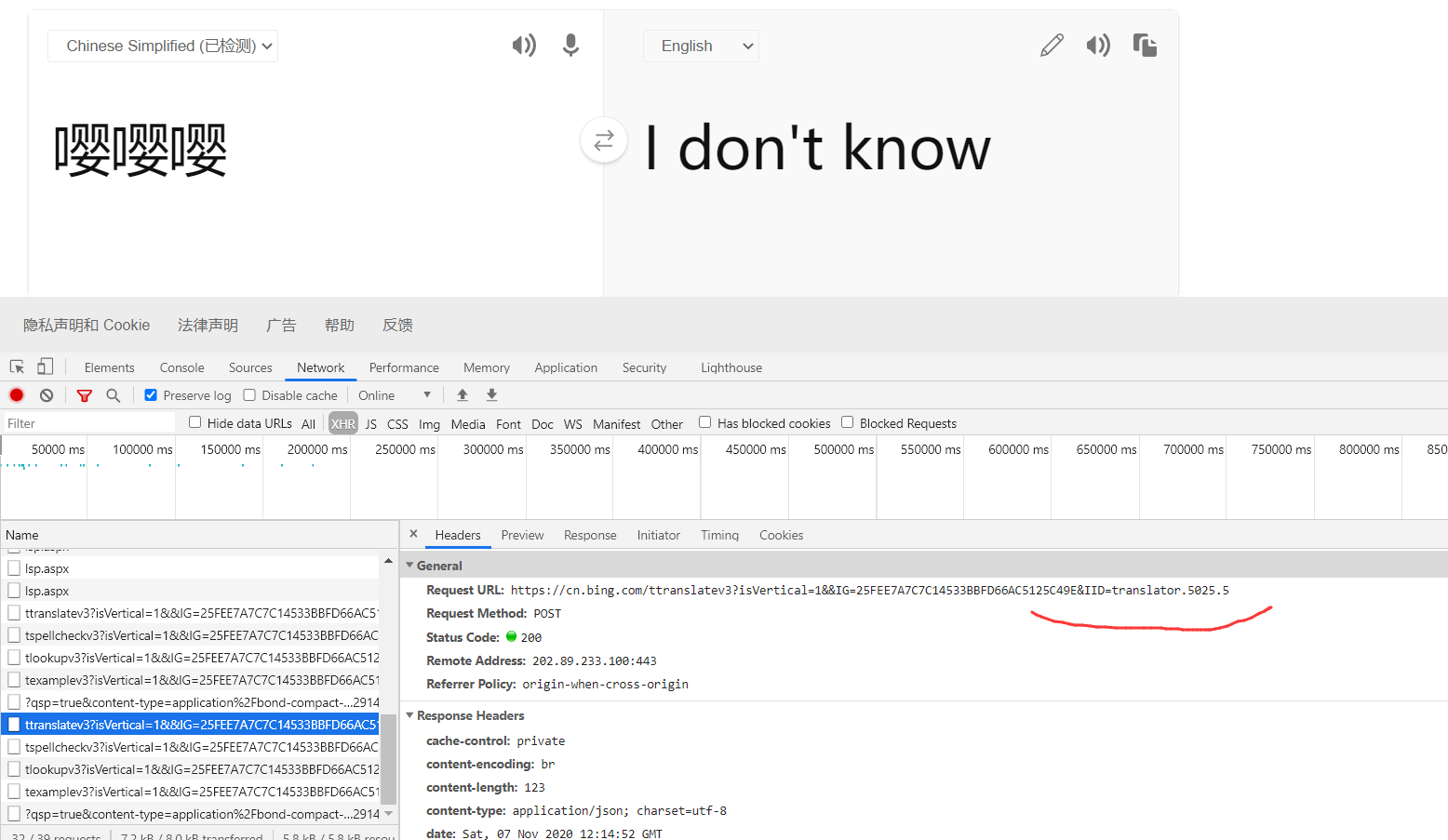Show the Timing tab of the request
Viewport: 1448px width, 840px height.
tap(719, 535)
